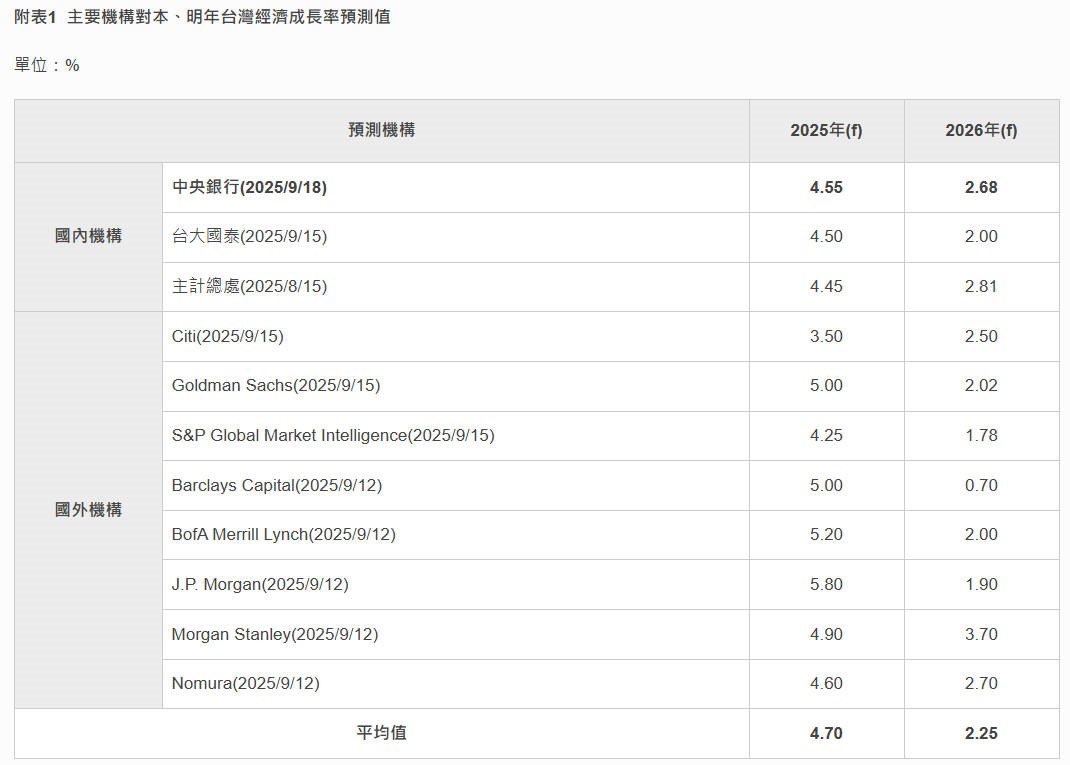
Task: Select Barclays Capital's 0.70 value for 2026
Action: pos(981,486)
